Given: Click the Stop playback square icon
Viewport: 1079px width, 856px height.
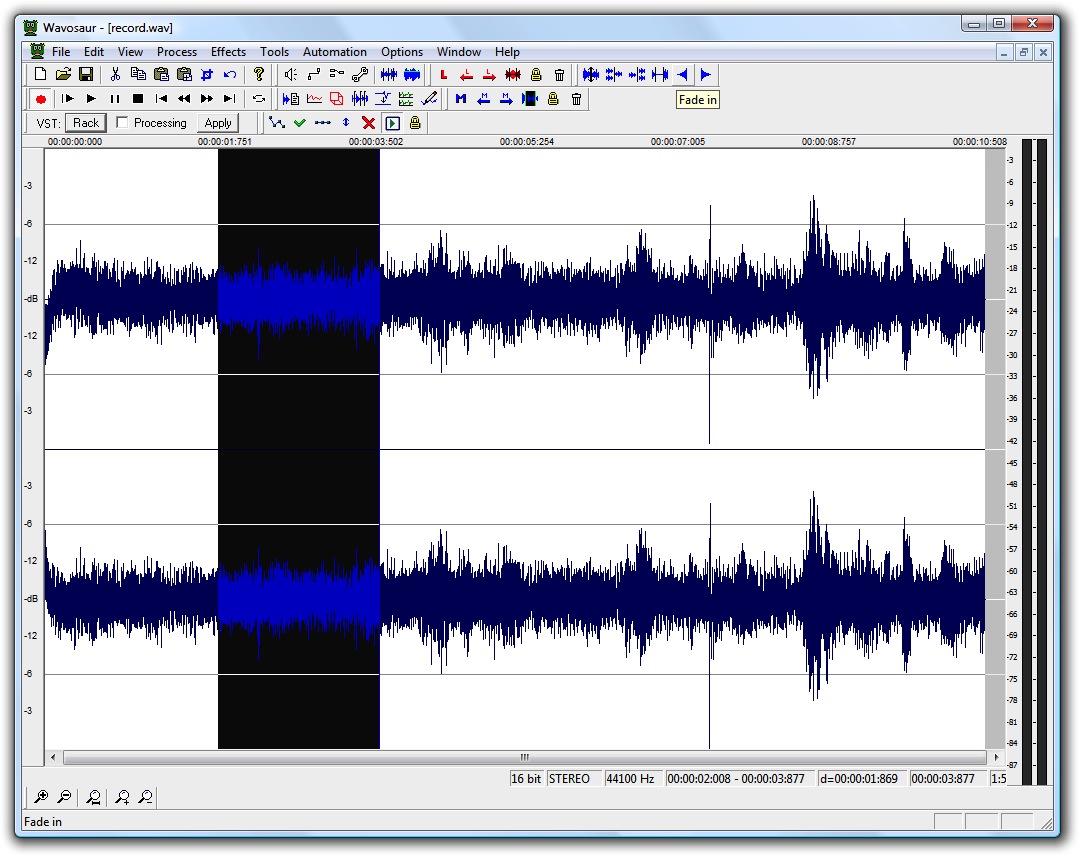Looking at the screenshot, I should pos(138,99).
